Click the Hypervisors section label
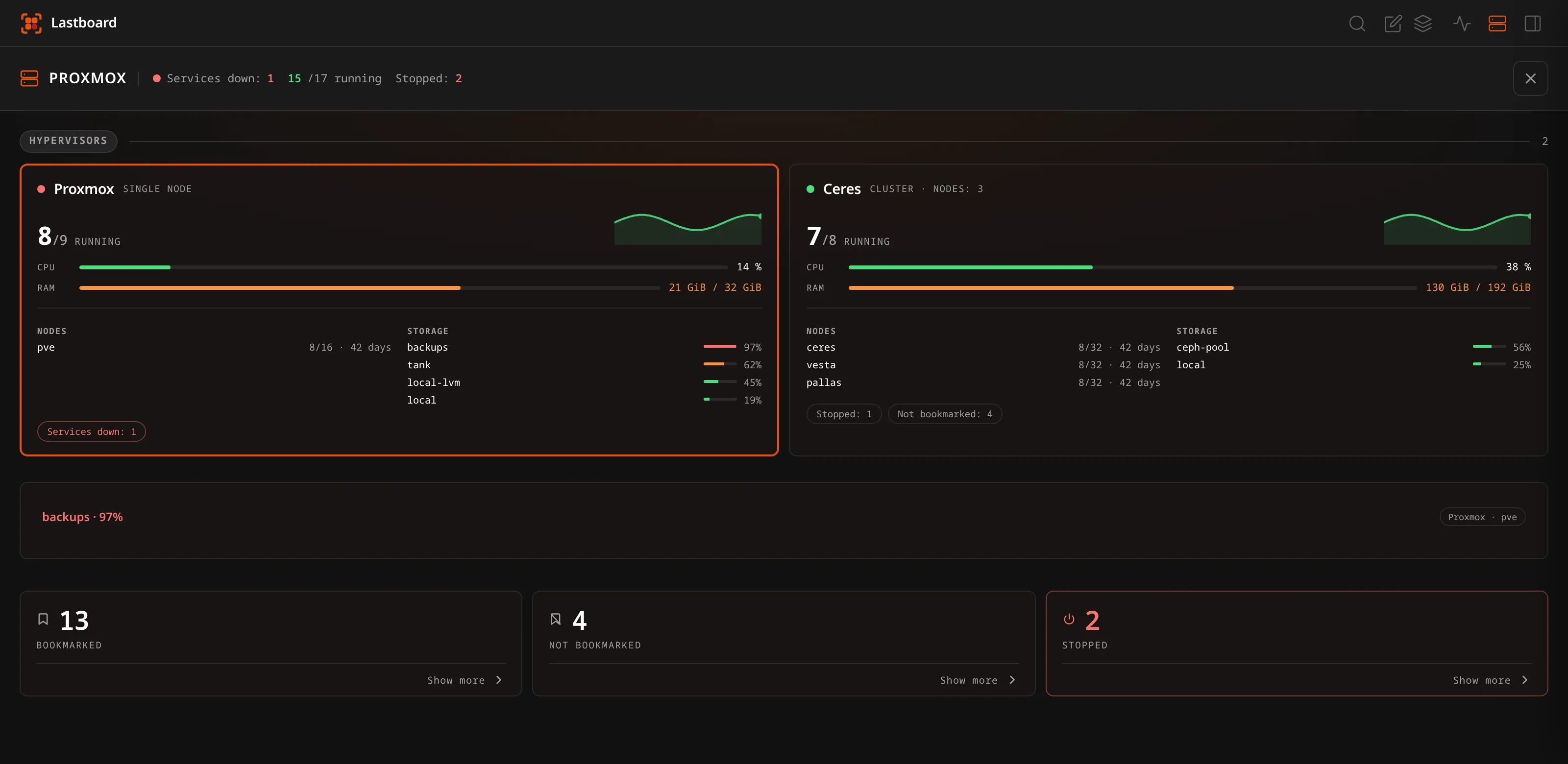The image size is (1568, 764). coord(68,141)
